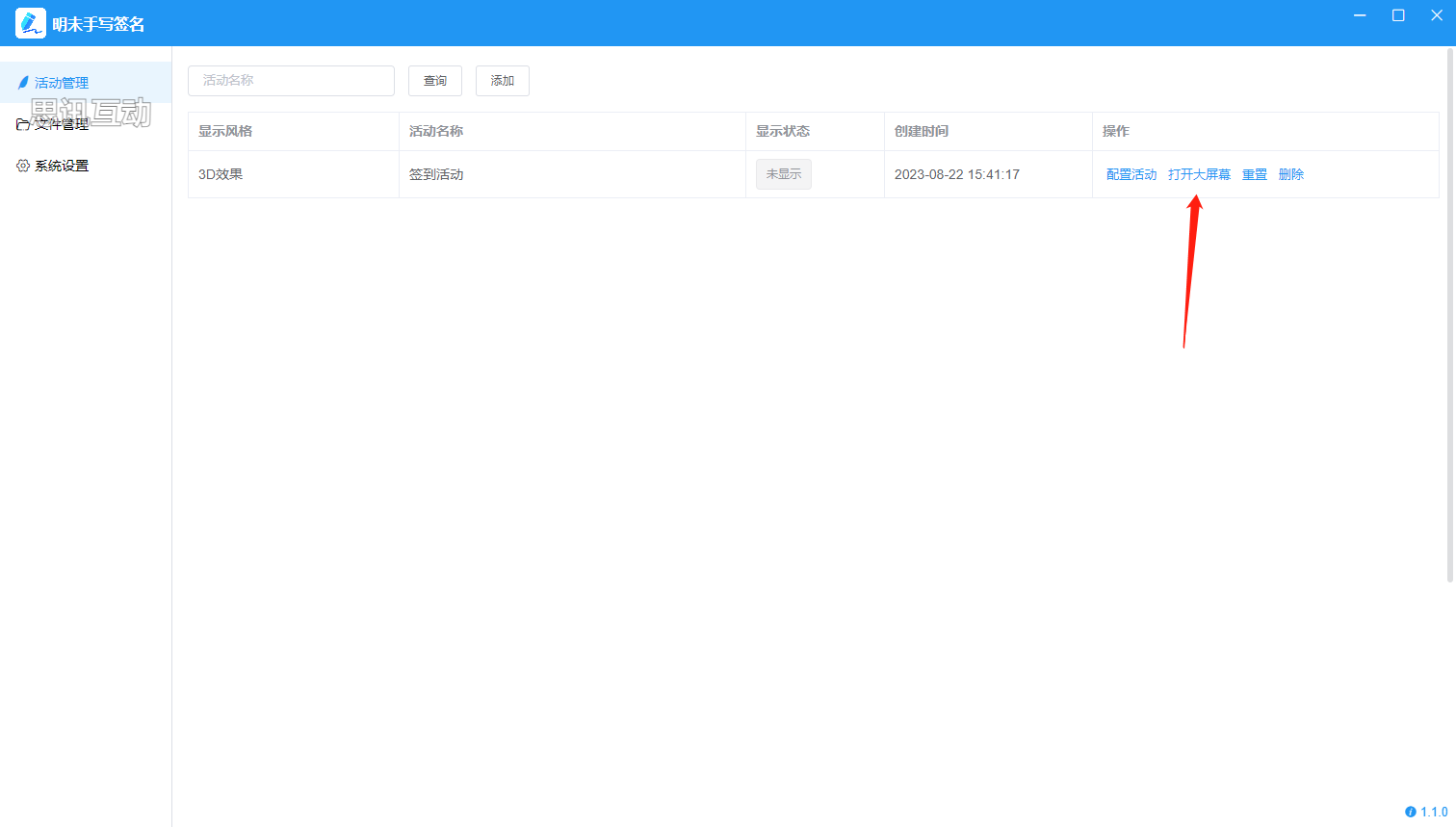Click the vertical scrollbar on the right
This screenshot has height=827, width=1456.
(1450, 316)
